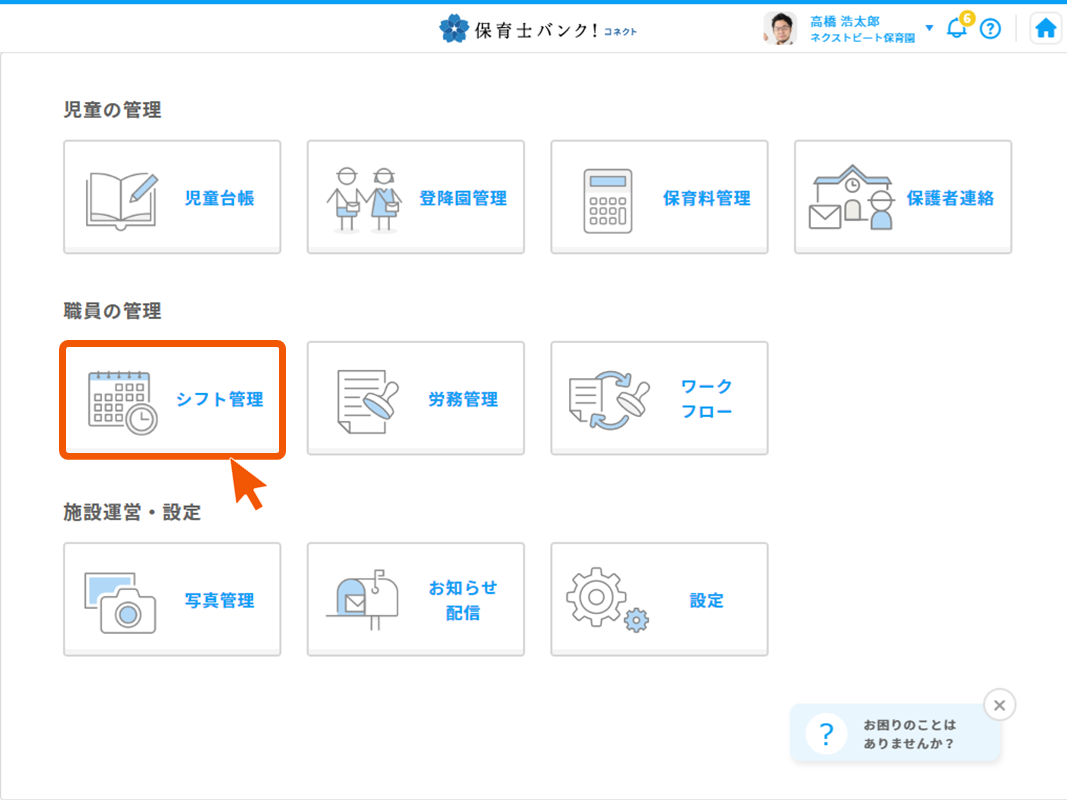Click the mailbox お知らせ配信 icon
This screenshot has width=1067, height=800.
pyautogui.click(x=364, y=601)
